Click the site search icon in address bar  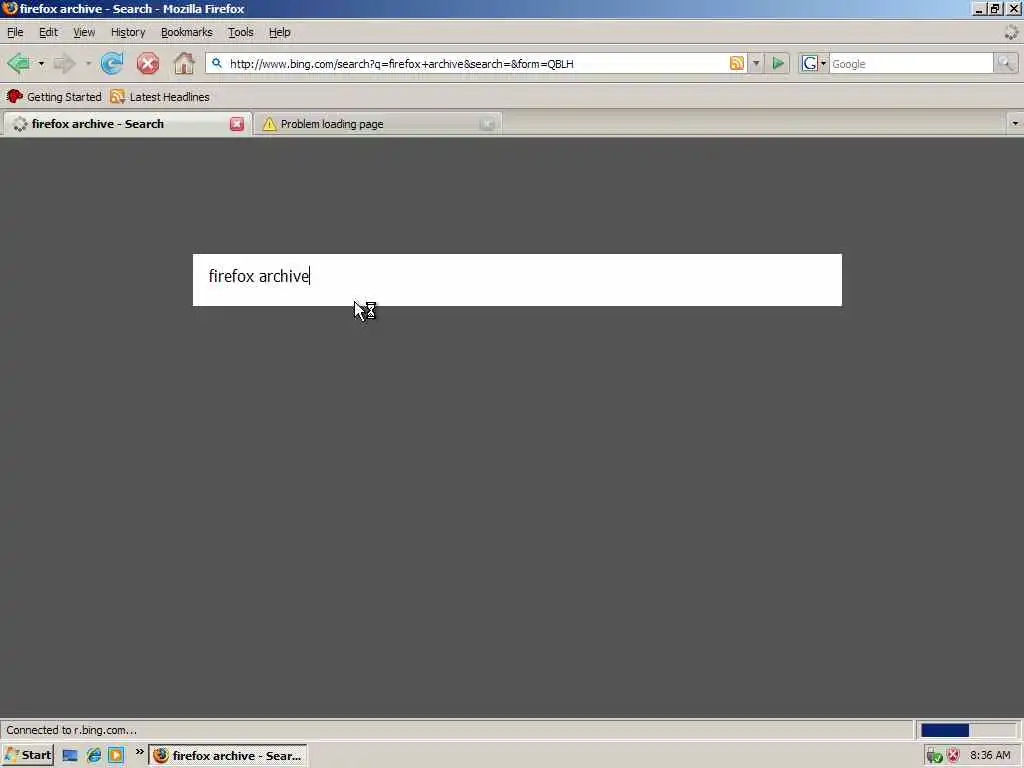tap(217, 63)
